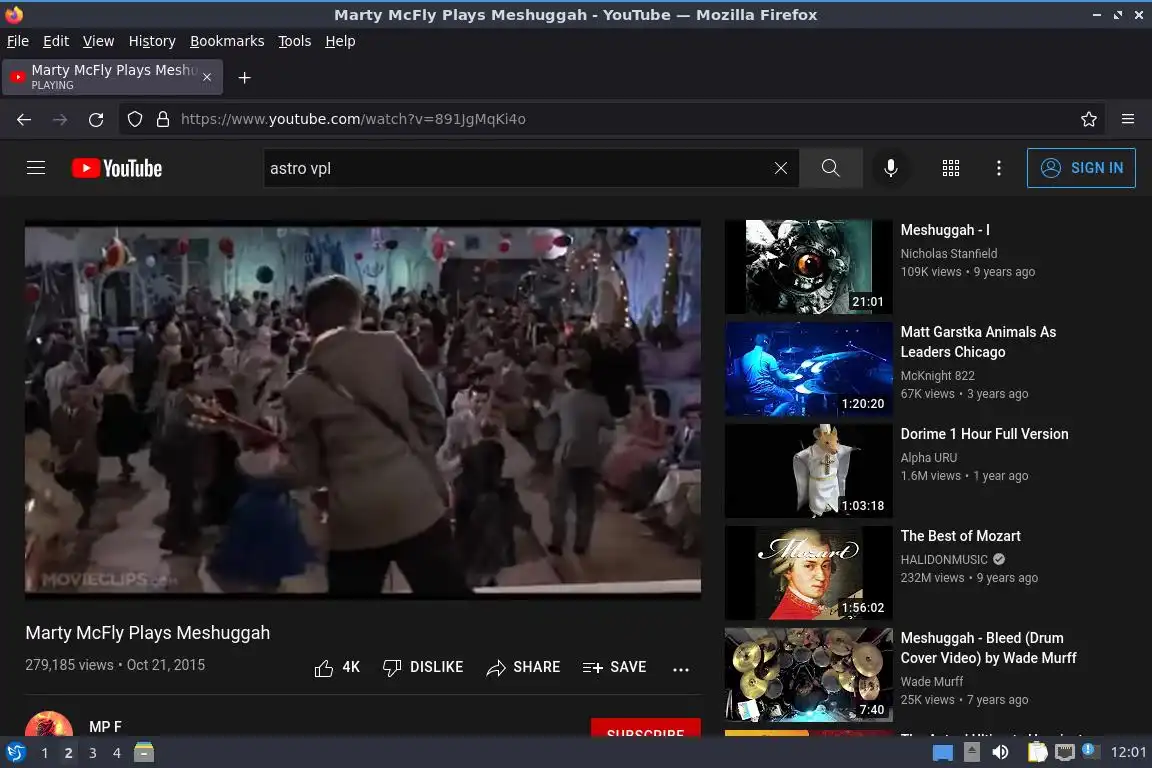This screenshot has height=768, width=1152.
Task: Open the system start menu icon in taskbar
Action: 15,753
